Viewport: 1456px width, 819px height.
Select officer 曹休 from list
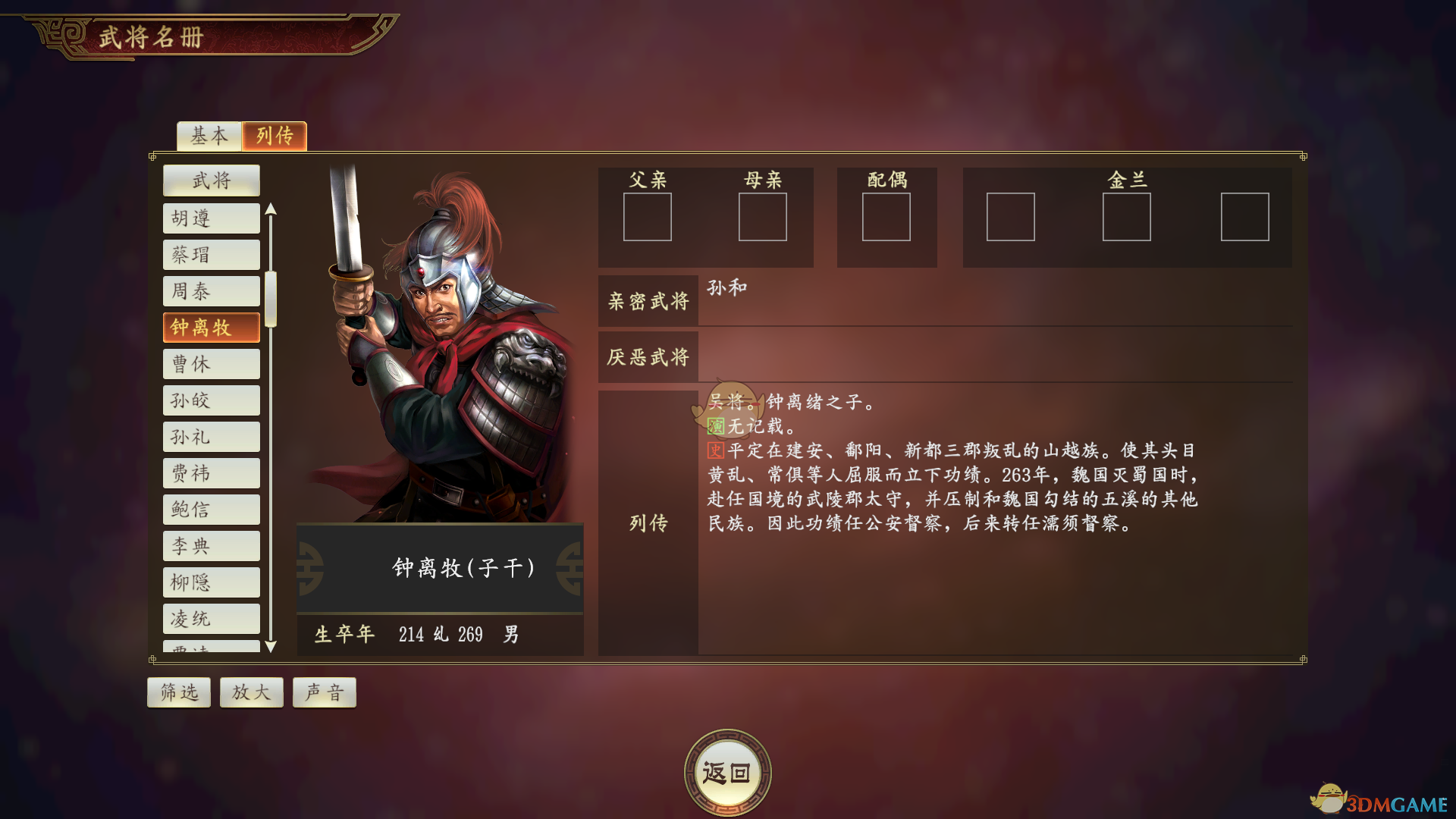(212, 364)
